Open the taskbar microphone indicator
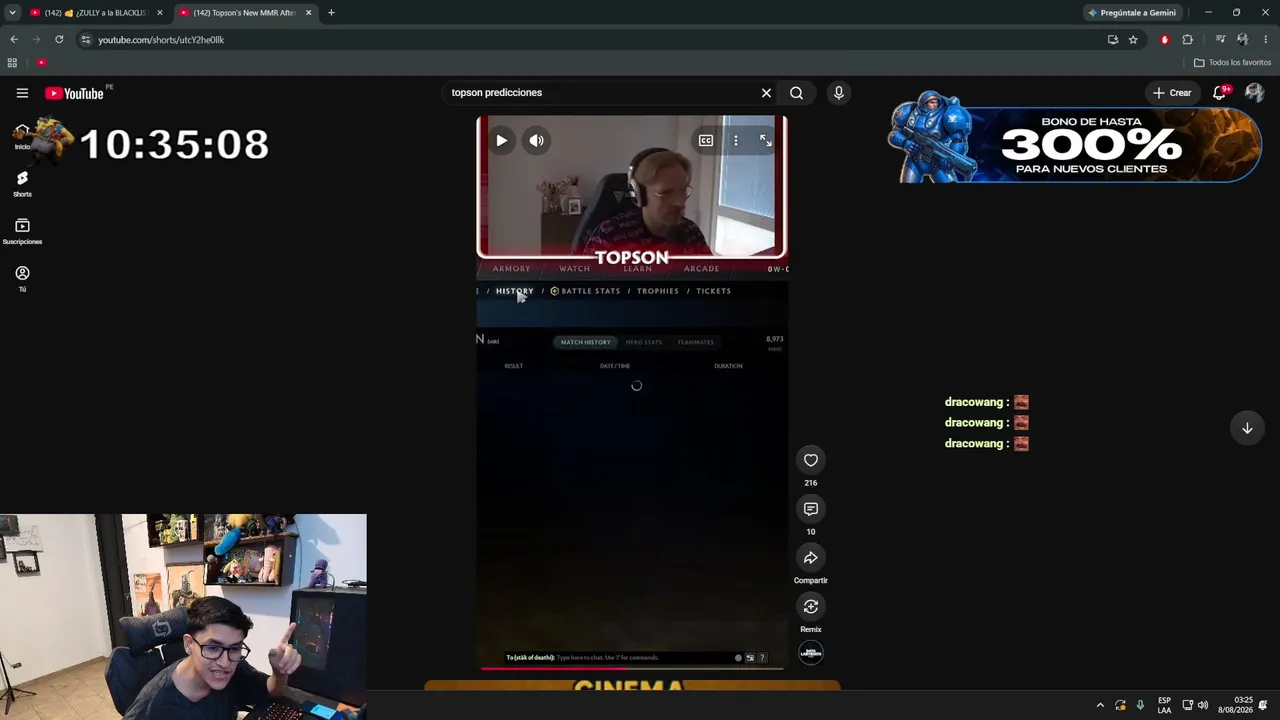Screen dimensions: 1280x720 (1140, 705)
